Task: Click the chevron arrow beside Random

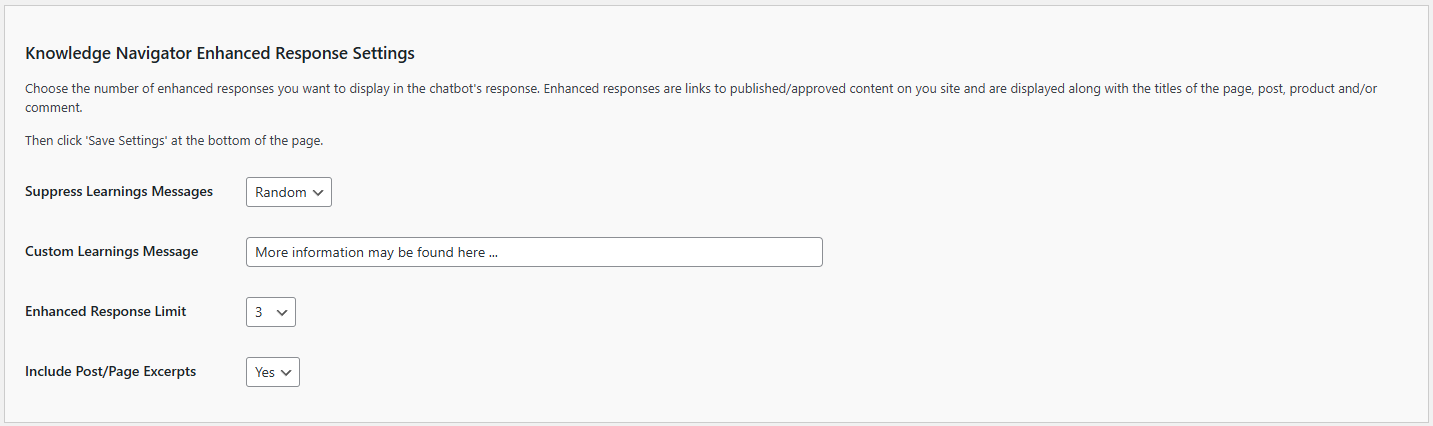Action: tap(319, 192)
